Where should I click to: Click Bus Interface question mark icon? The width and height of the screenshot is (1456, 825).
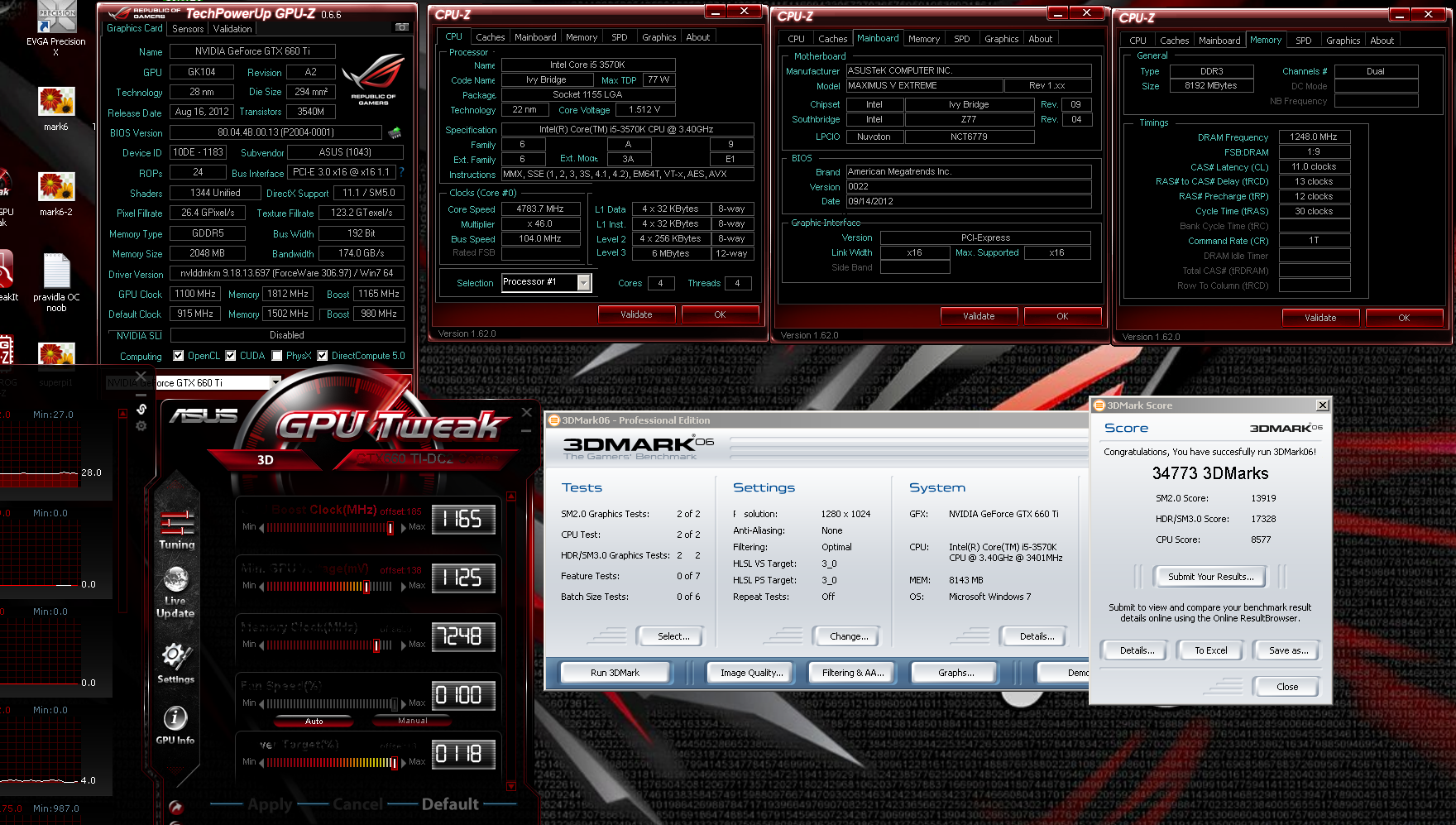point(401,172)
